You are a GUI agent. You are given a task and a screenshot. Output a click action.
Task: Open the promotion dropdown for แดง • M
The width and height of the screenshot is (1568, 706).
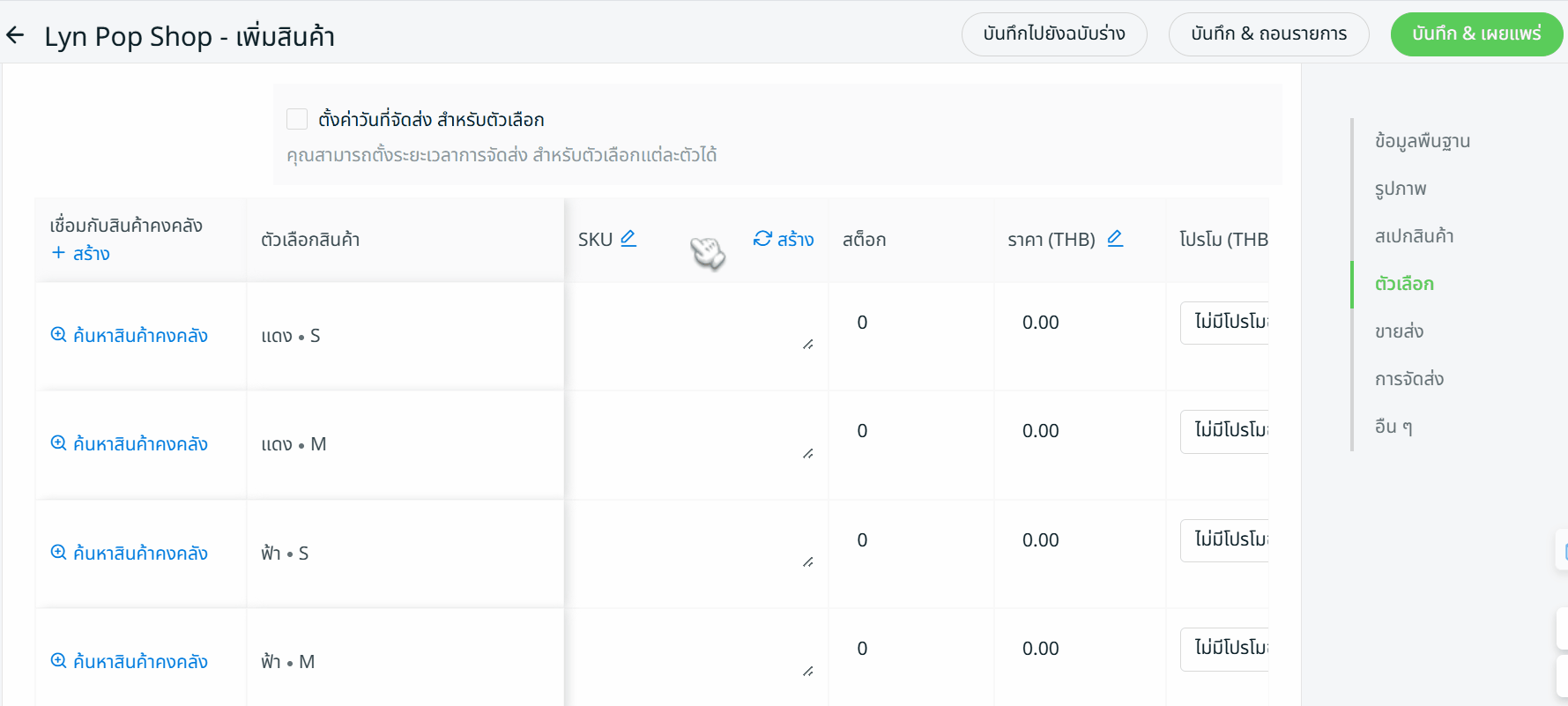[1225, 431]
